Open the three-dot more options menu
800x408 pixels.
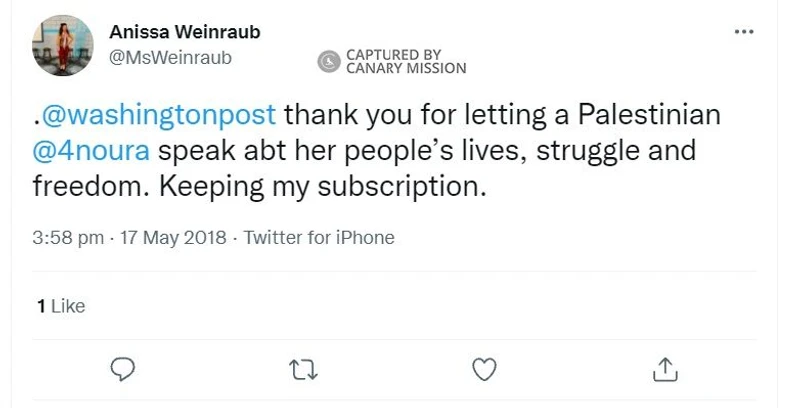point(743,32)
